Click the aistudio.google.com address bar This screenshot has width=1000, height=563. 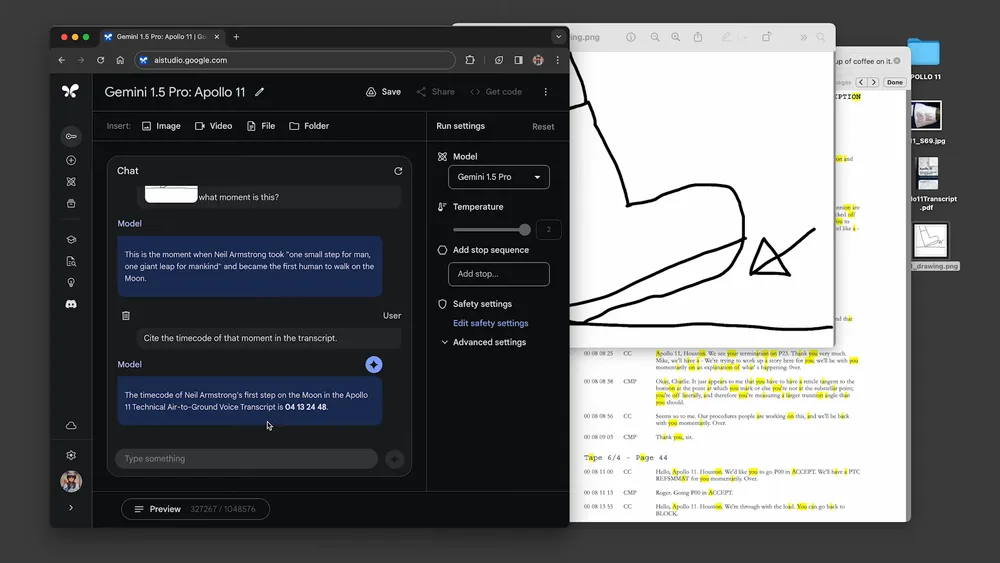(x=295, y=60)
